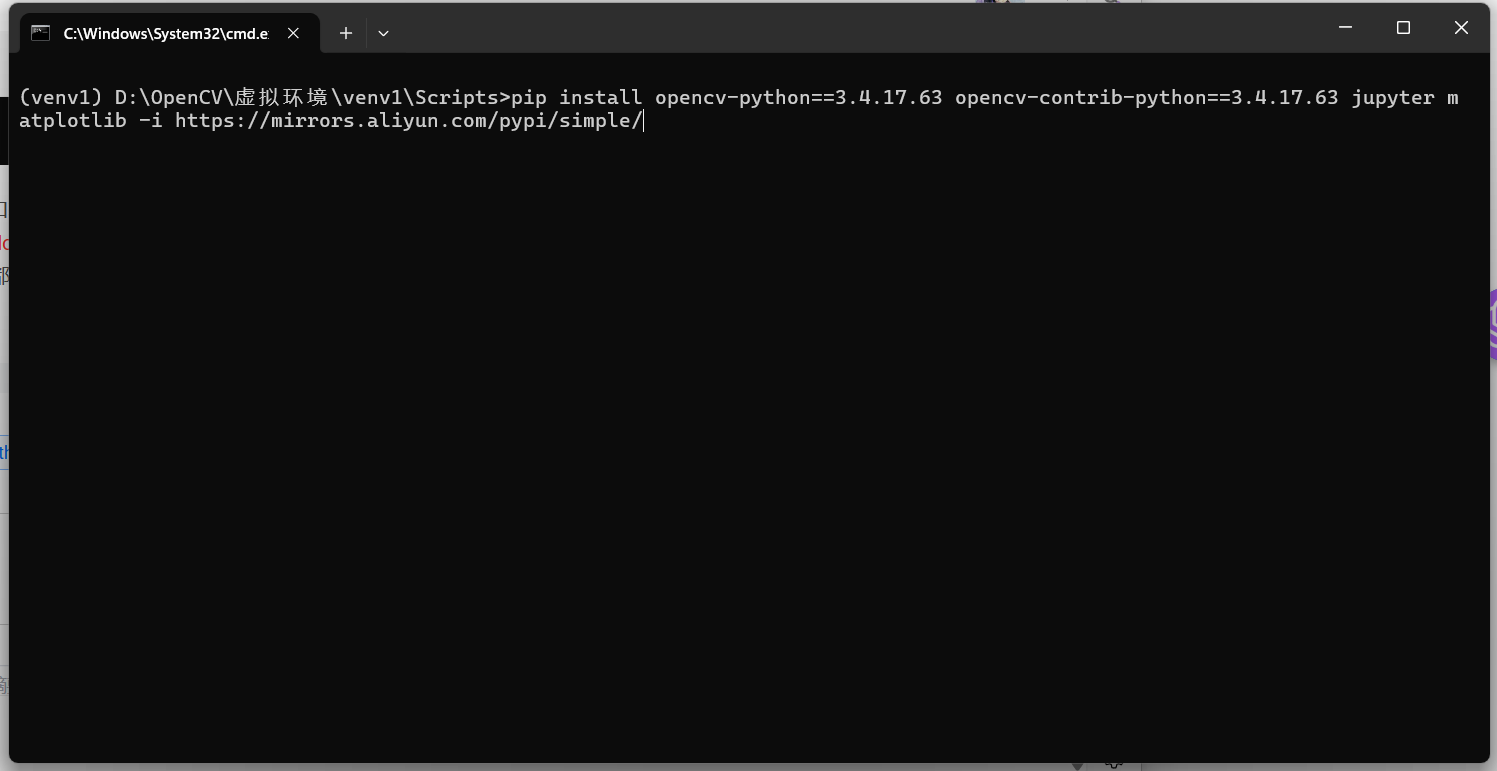This screenshot has width=1497, height=771.
Task: Maximize the terminal window
Action: pos(1403,27)
